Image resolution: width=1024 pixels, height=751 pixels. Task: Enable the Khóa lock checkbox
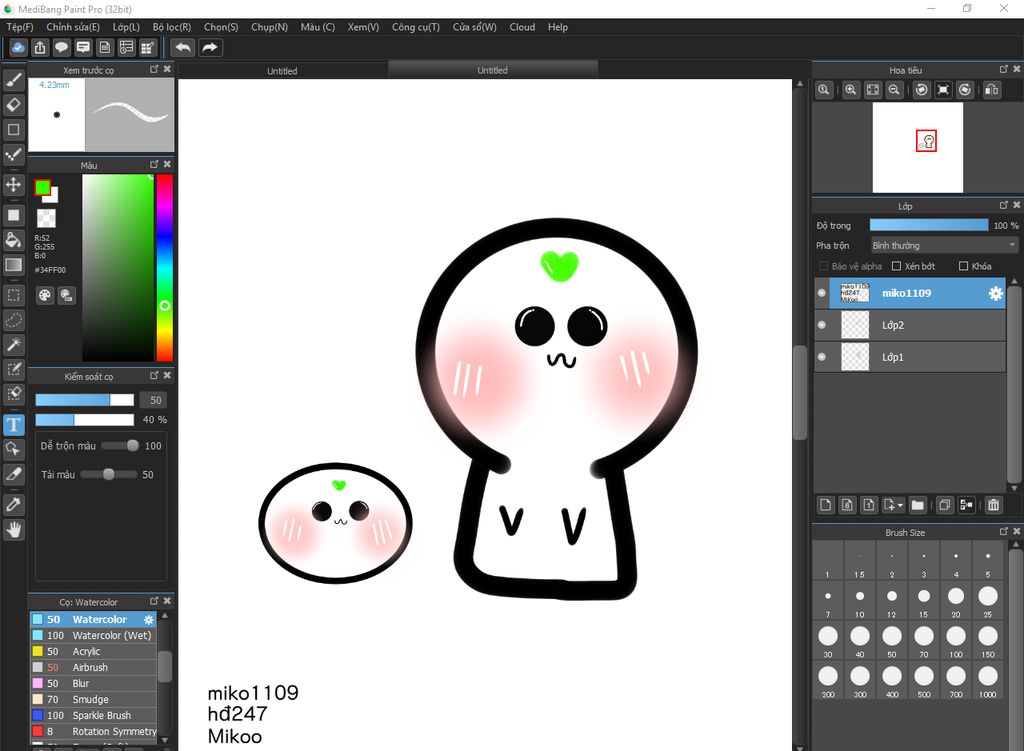(x=963, y=266)
